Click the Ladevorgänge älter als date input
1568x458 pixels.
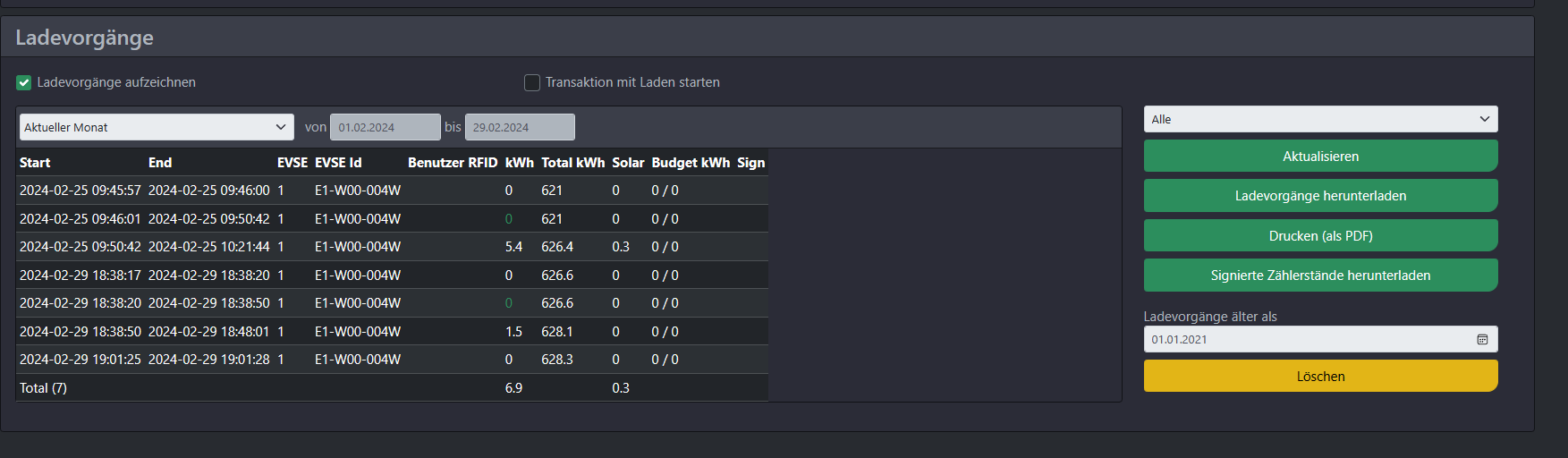click(x=1320, y=340)
